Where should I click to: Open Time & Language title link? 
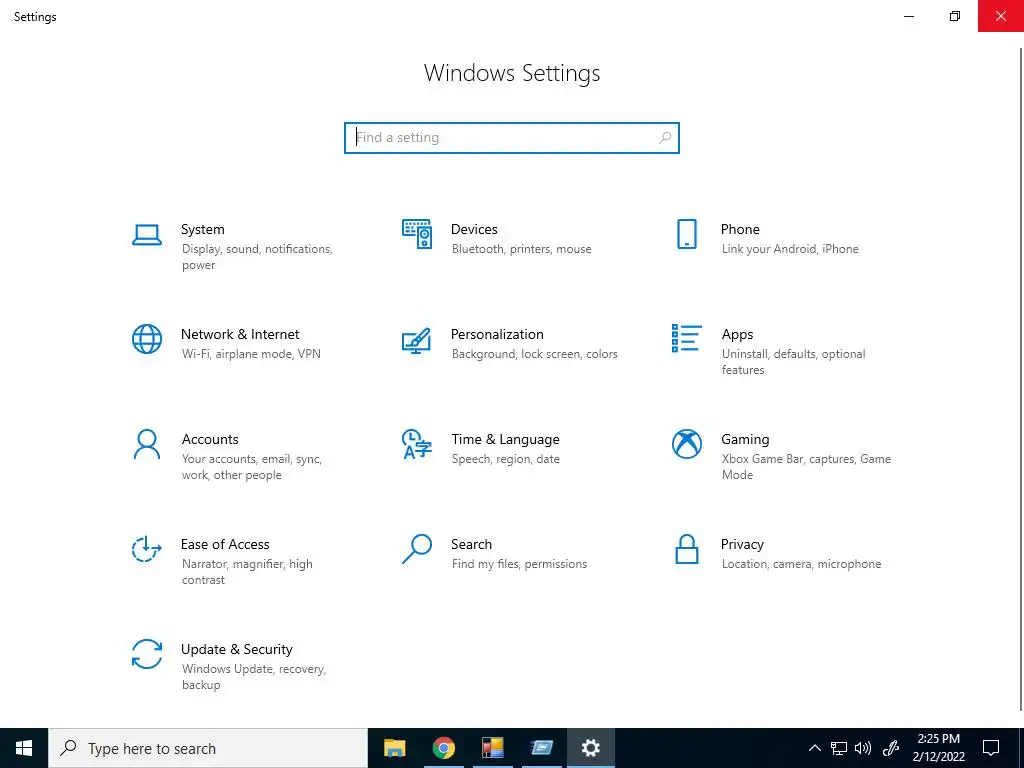point(505,440)
